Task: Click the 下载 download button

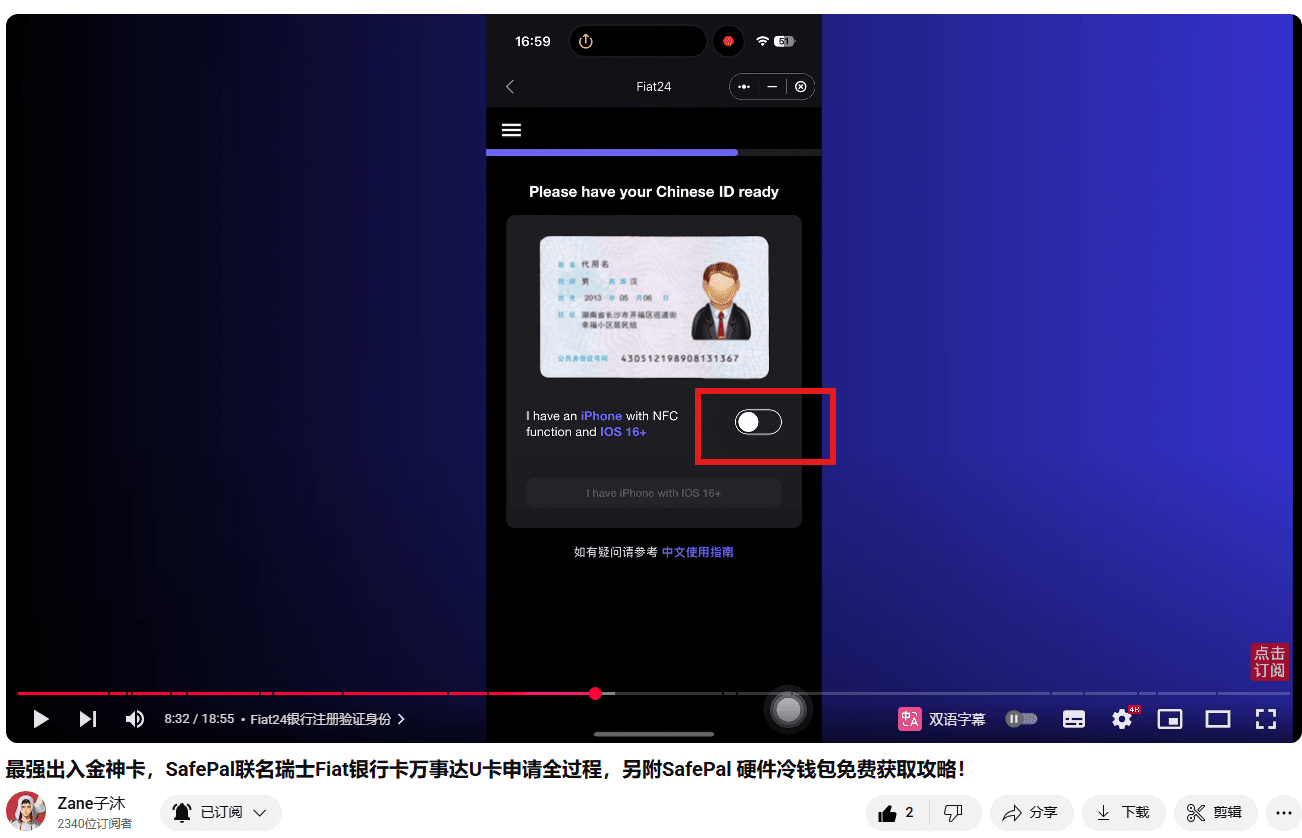Action: point(1123,813)
